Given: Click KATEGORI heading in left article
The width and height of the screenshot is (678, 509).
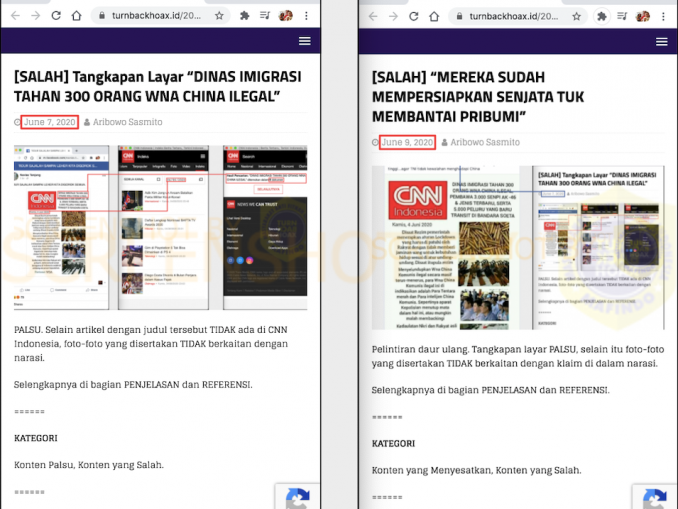Looking at the screenshot, I should 36,438.
